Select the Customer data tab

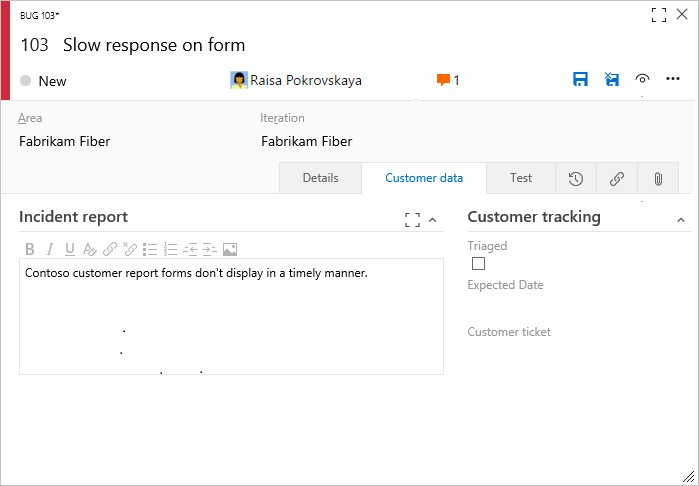click(424, 178)
